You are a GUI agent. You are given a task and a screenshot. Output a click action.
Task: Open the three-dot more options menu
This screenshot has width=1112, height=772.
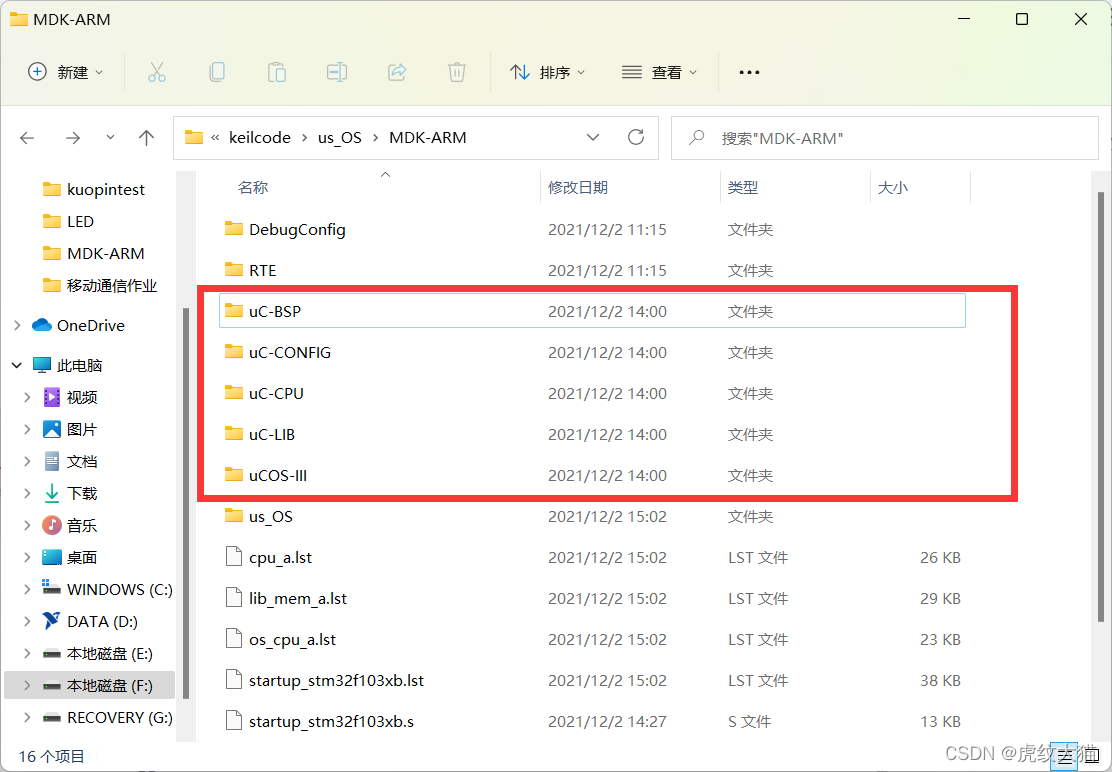click(749, 72)
